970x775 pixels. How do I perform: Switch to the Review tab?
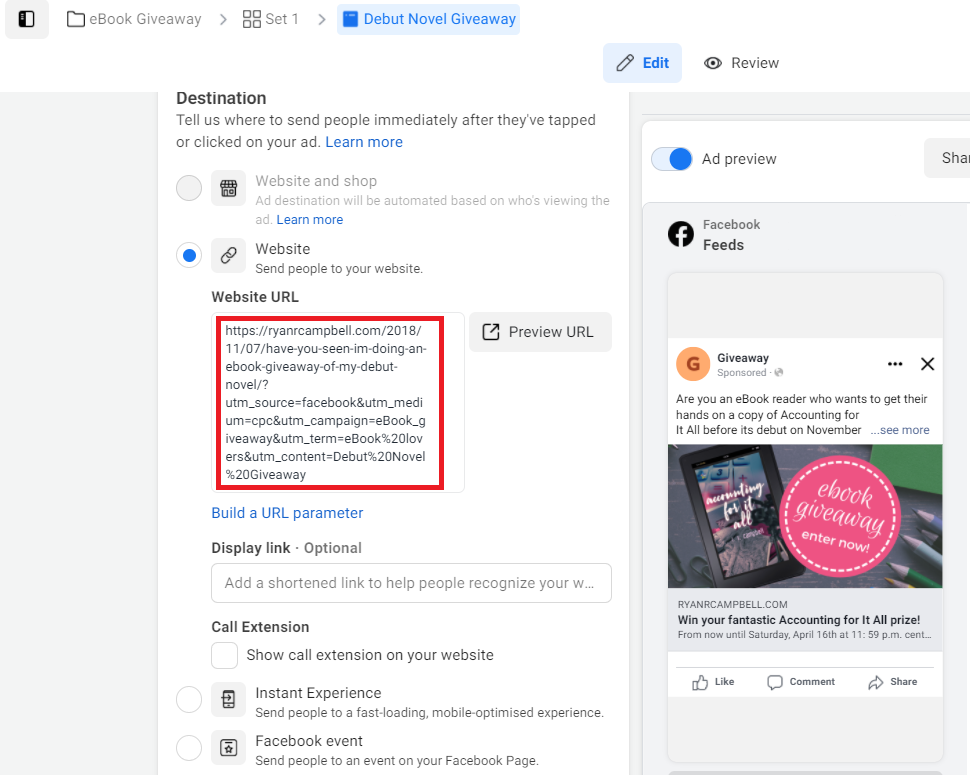741,63
